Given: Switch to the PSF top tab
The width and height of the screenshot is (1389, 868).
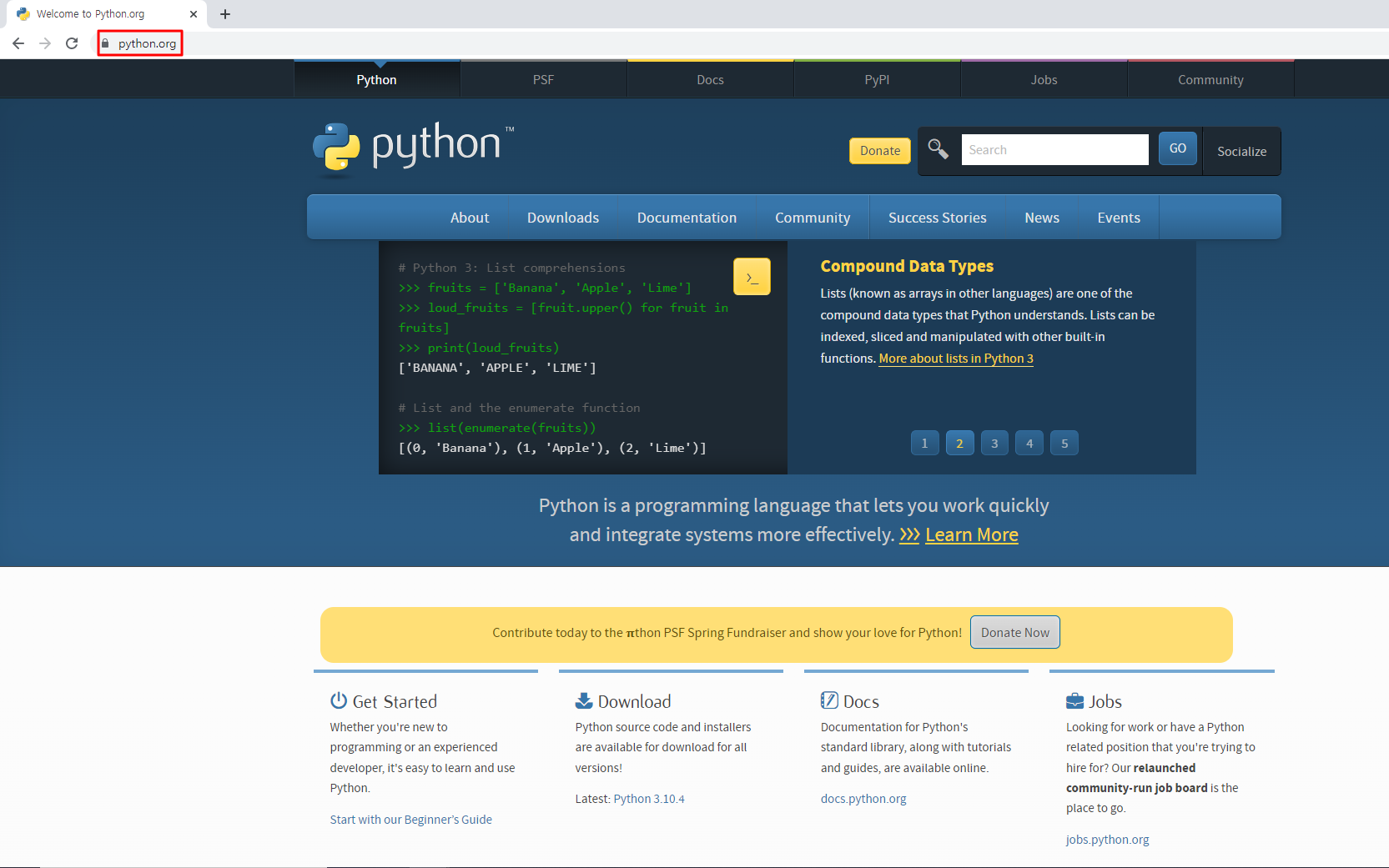Looking at the screenshot, I should (544, 80).
